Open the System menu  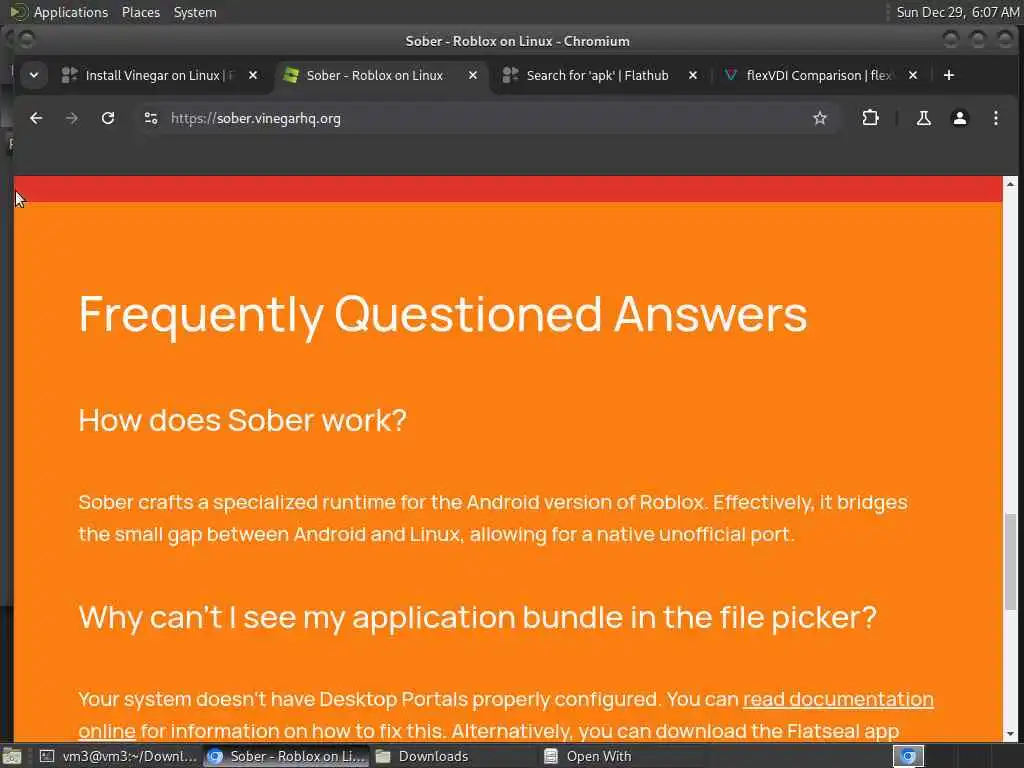coord(195,12)
